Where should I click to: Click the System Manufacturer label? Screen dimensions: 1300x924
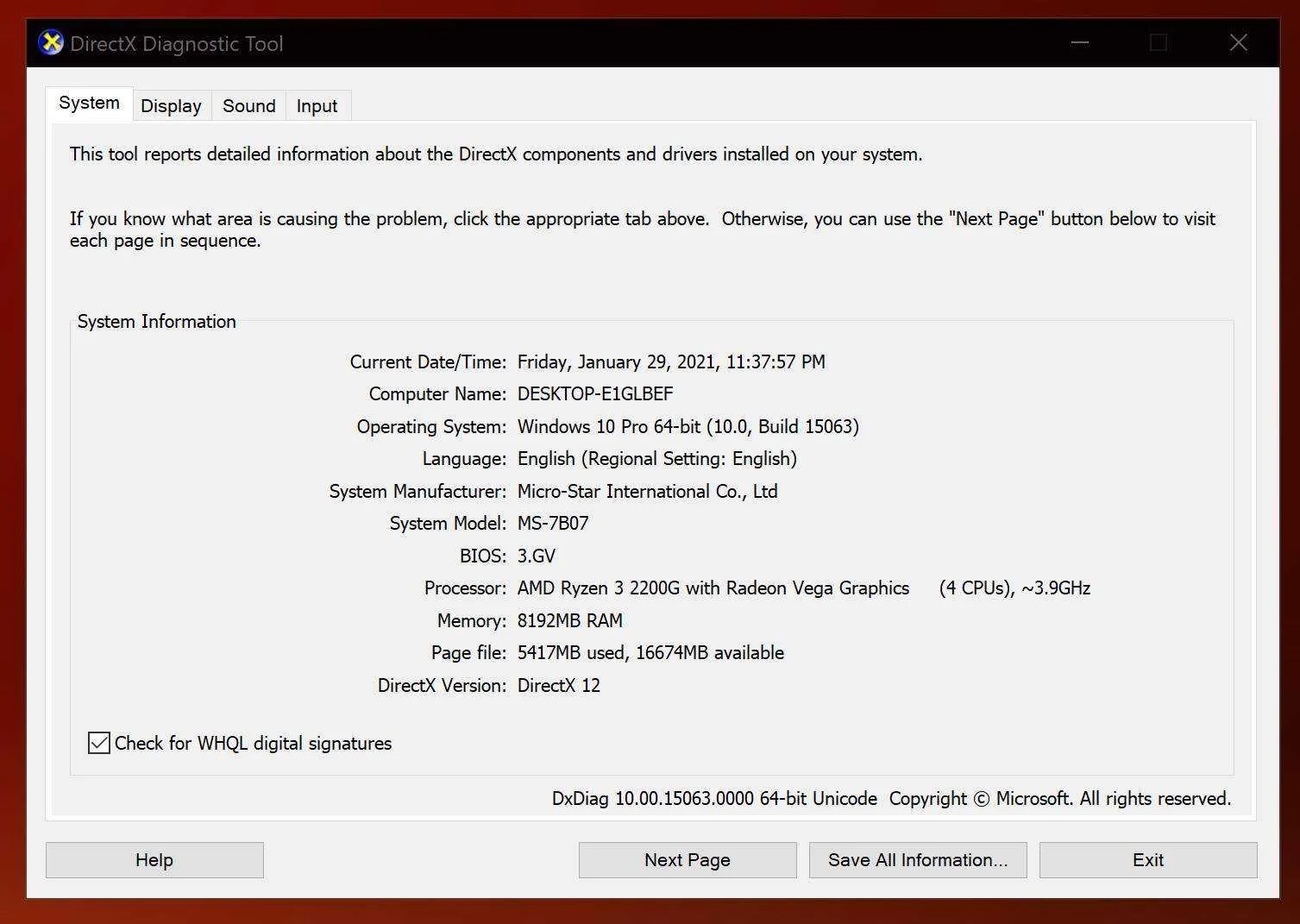pos(418,491)
